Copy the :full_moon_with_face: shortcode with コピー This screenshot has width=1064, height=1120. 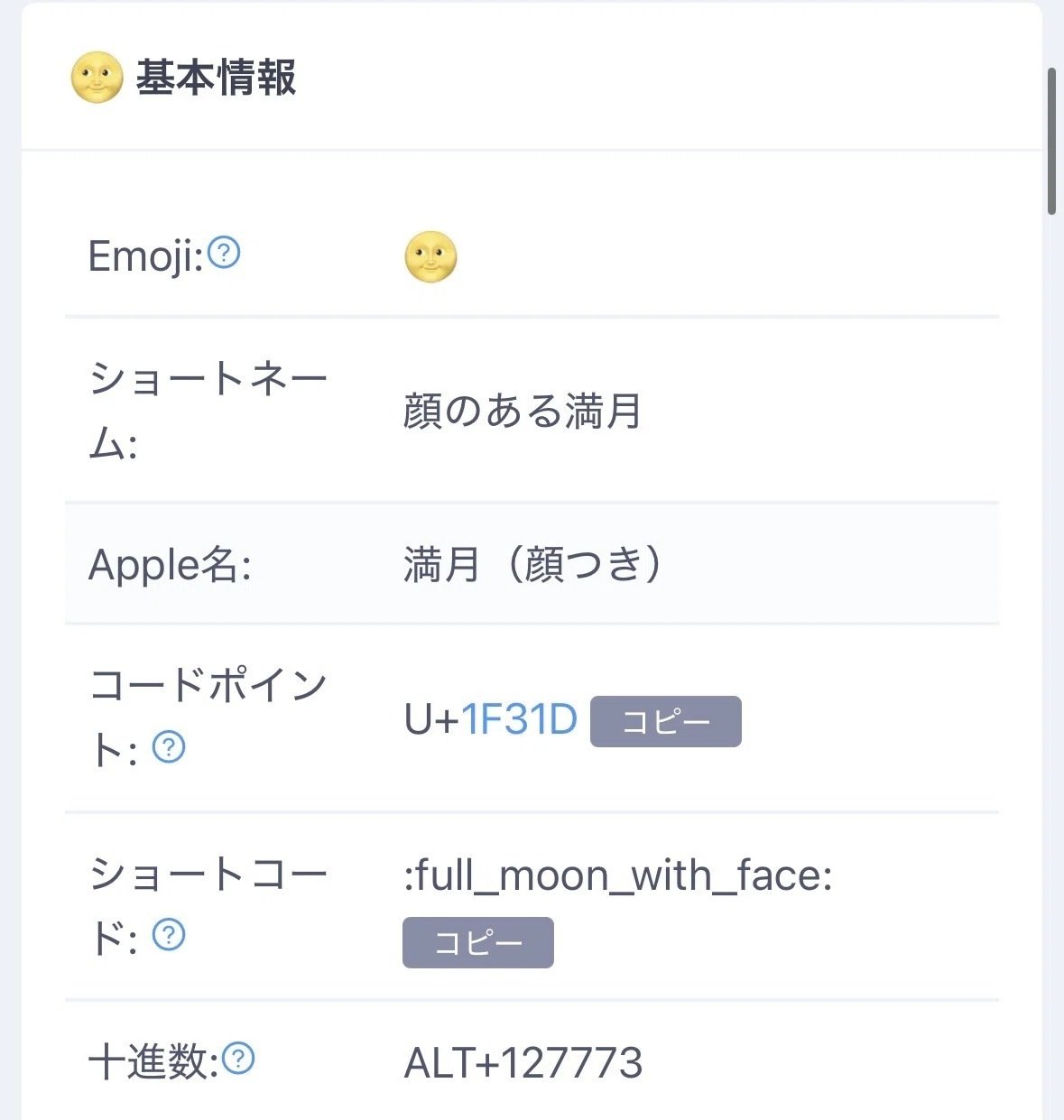pyautogui.click(x=477, y=942)
